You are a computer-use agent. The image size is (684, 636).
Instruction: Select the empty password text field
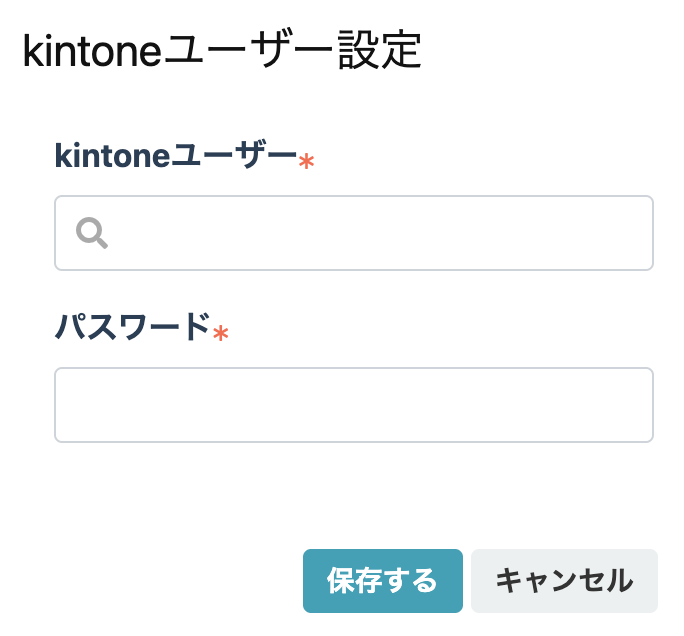coord(354,405)
